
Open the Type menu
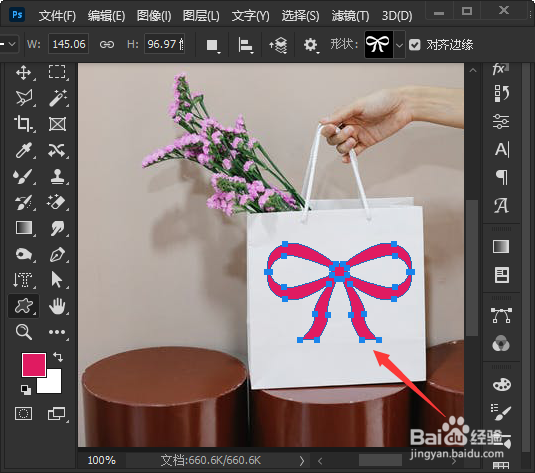[250, 16]
